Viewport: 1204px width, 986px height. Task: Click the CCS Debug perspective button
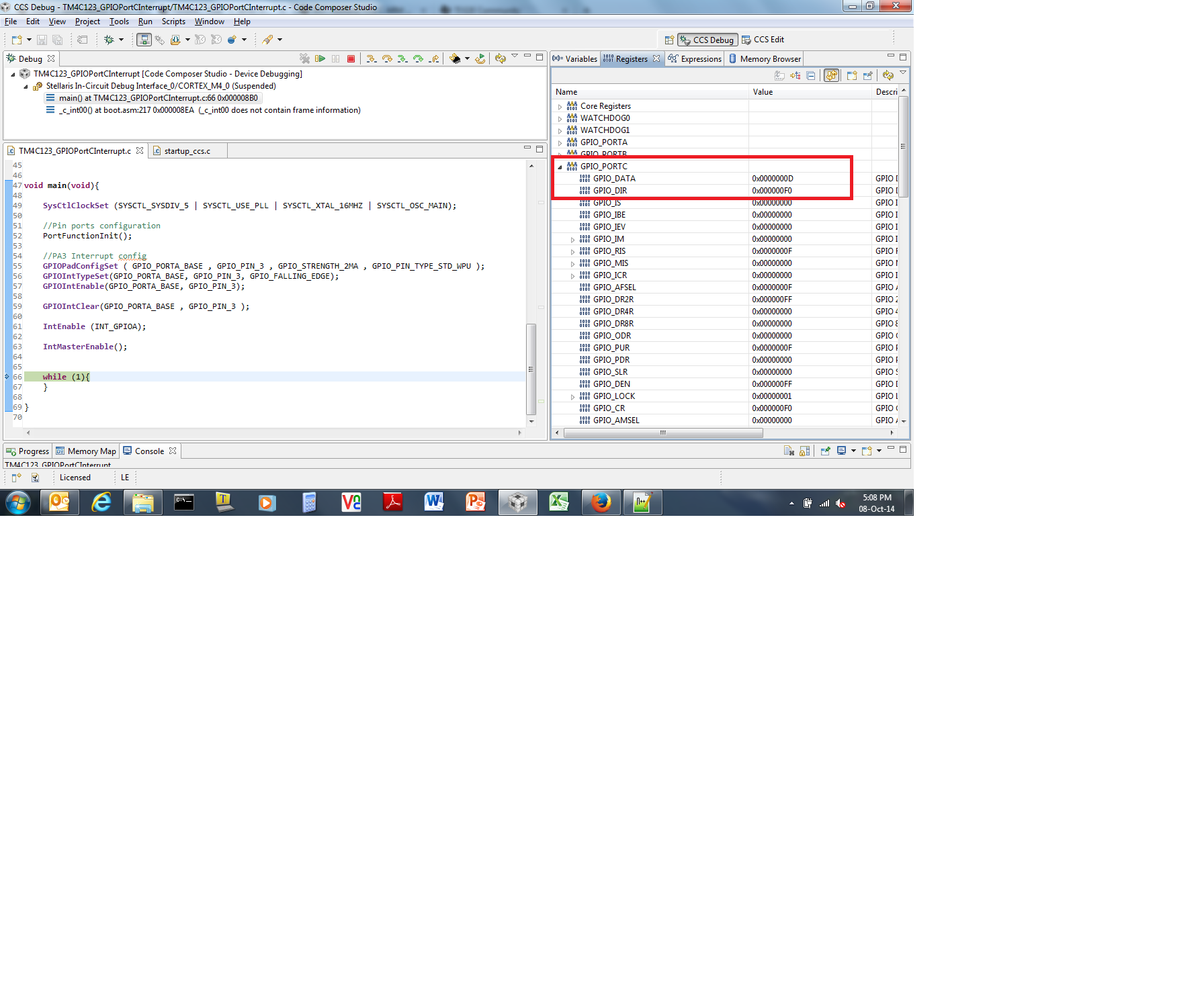coord(707,40)
